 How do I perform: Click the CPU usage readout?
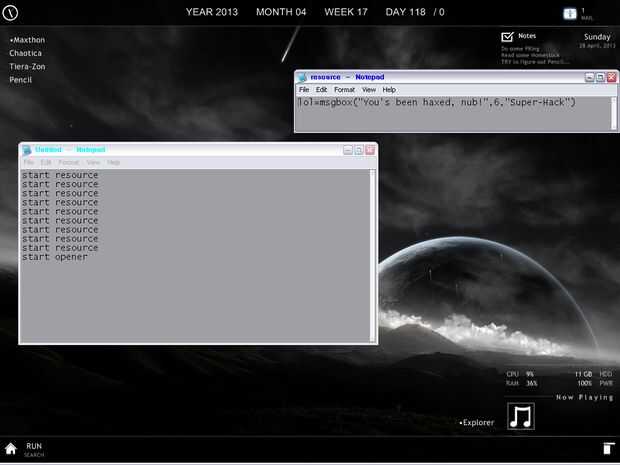pos(520,374)
